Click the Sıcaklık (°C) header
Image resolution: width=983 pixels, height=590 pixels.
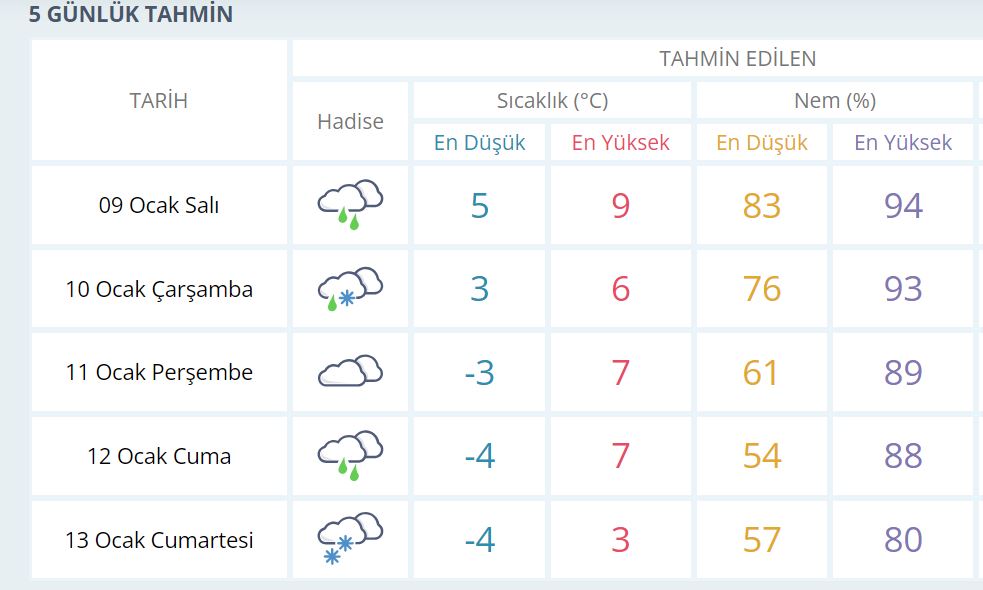click(552, 100)
